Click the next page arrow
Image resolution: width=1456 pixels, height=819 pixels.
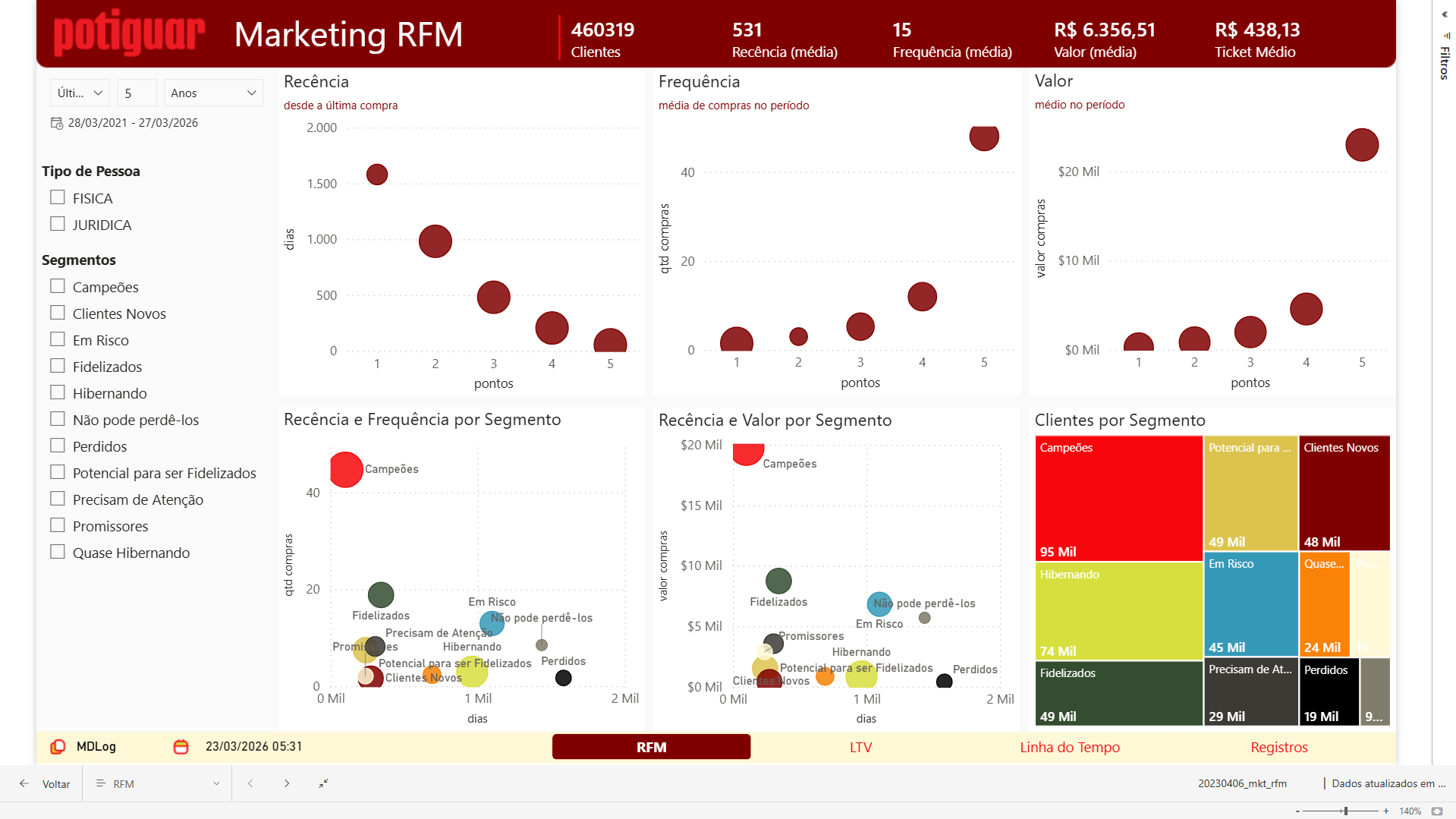coord(287,783)
